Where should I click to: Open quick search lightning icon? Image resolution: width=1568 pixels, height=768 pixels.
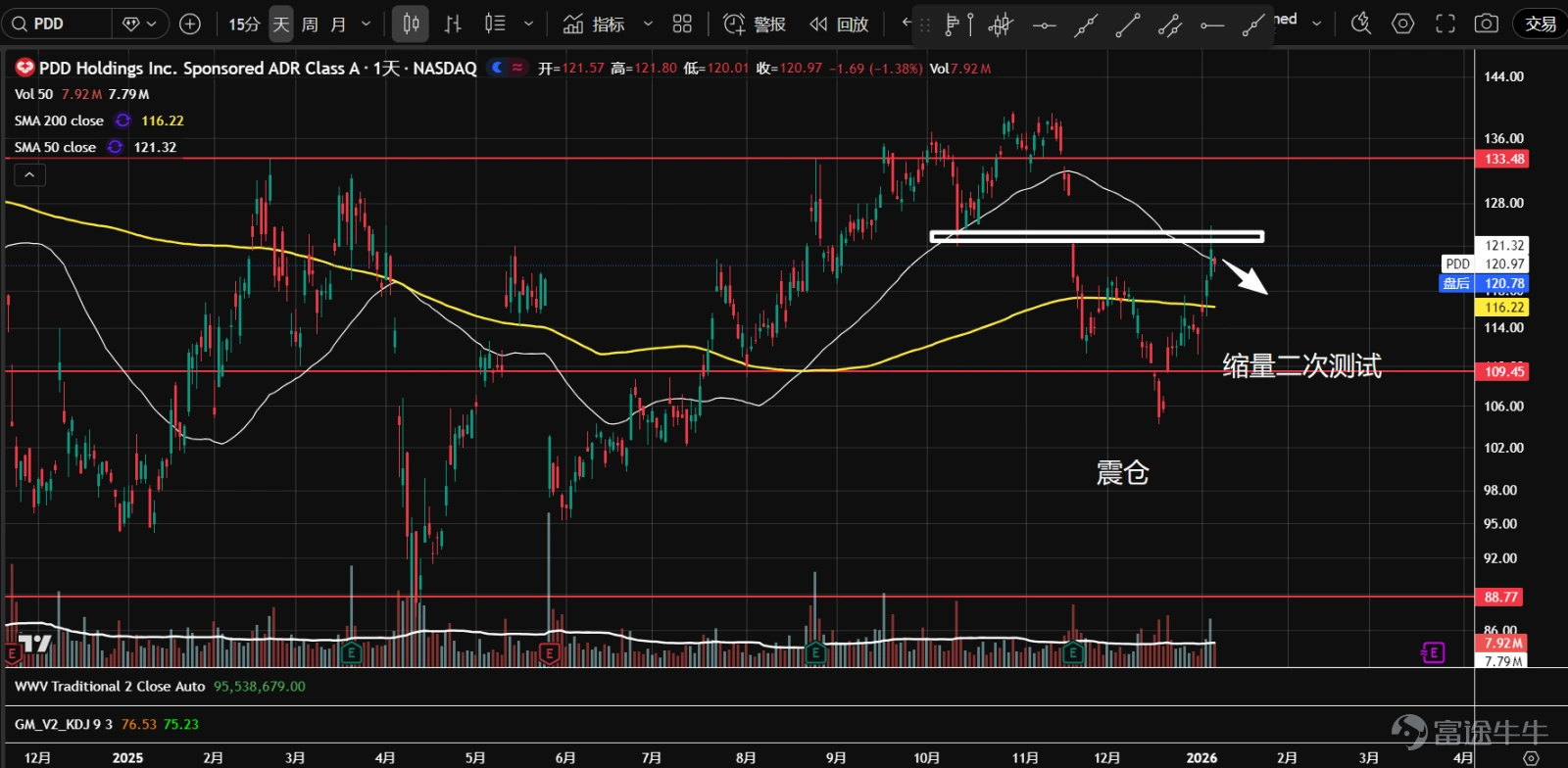tap(1361, 24)
